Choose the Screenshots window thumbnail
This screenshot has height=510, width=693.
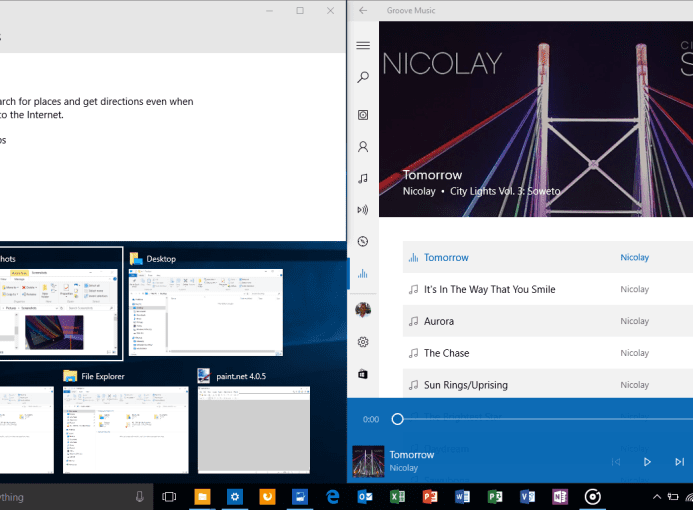59,311
